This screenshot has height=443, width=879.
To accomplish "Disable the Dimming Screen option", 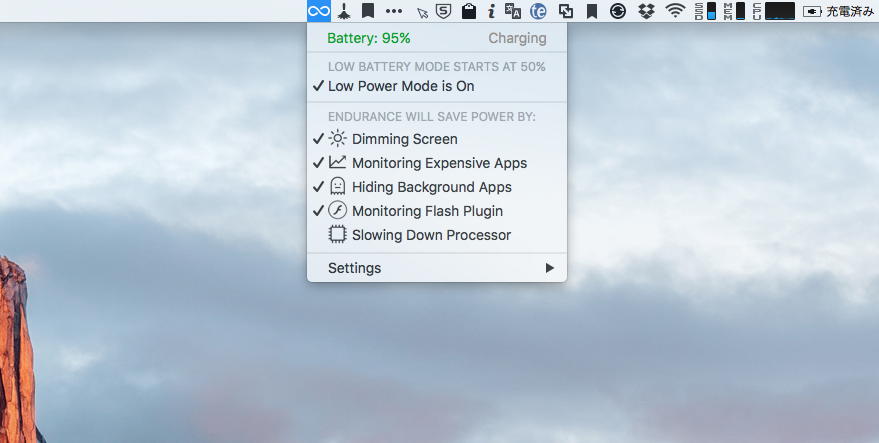I will click(437, 139).
